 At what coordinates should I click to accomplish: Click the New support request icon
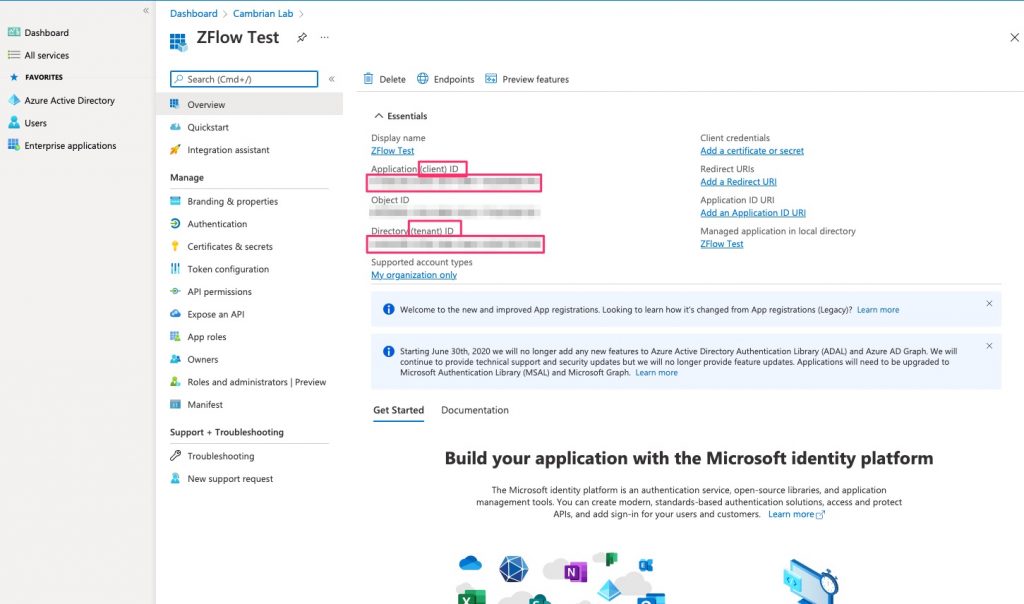pyautogui.click(x=175, y=478)
